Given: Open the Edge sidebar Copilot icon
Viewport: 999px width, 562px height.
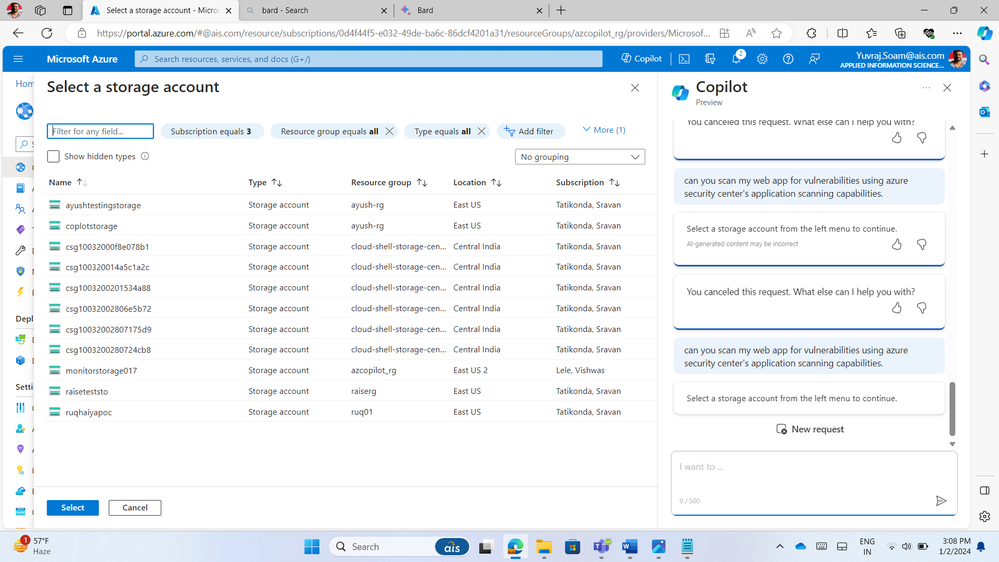Looking at the screenshot, I should 984,33.
